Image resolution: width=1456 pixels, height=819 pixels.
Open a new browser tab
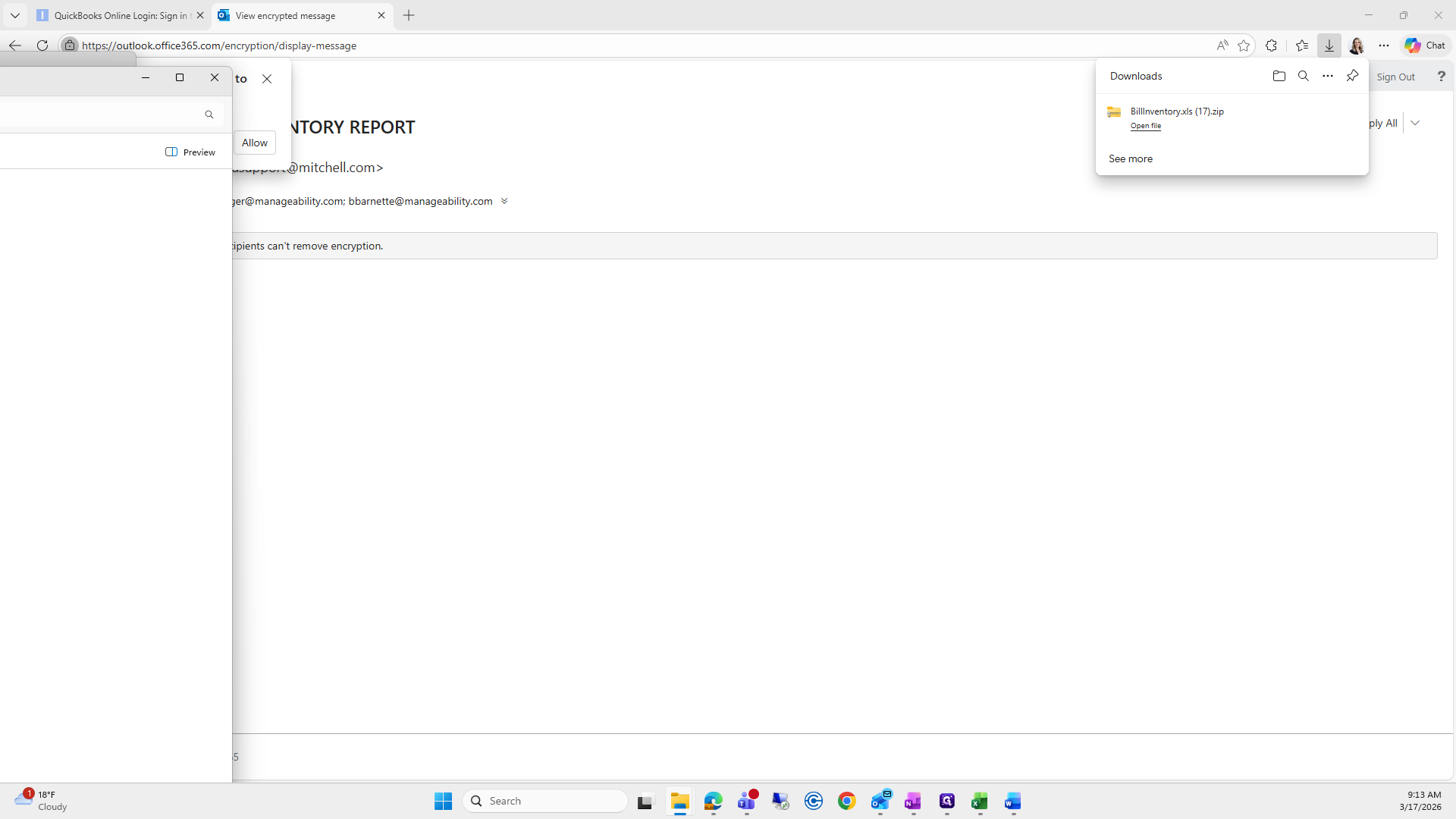tap(409, 15)
